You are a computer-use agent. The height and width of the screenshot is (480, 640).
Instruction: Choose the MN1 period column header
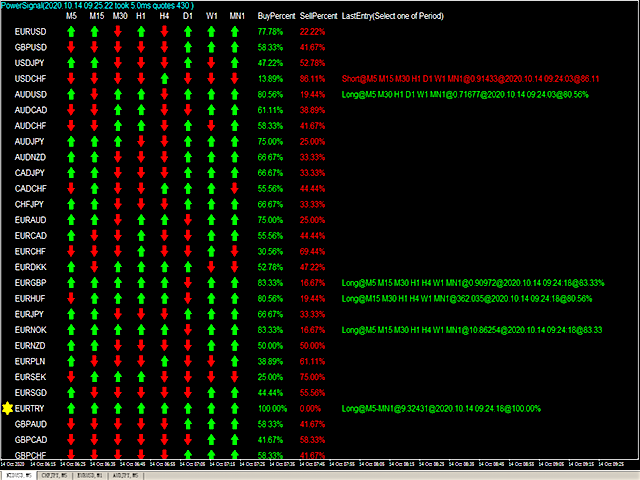pos(236,18)
